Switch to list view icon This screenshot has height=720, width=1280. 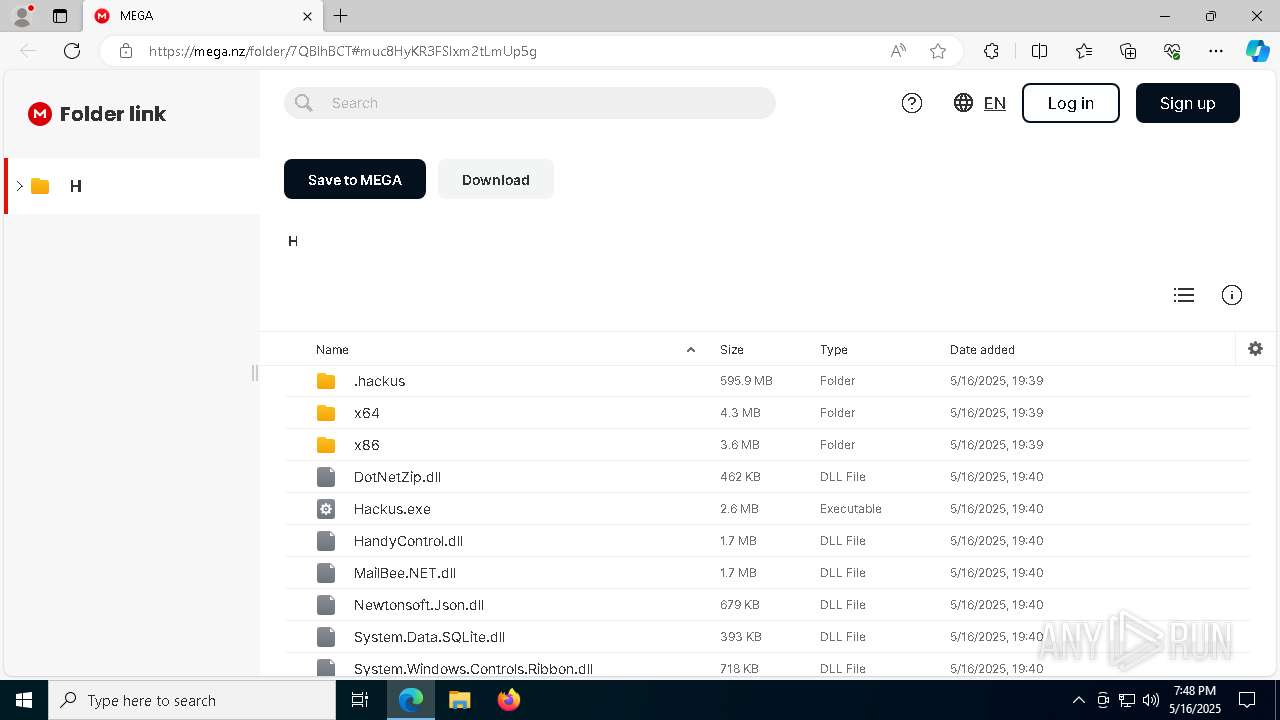click(1184, 295)
